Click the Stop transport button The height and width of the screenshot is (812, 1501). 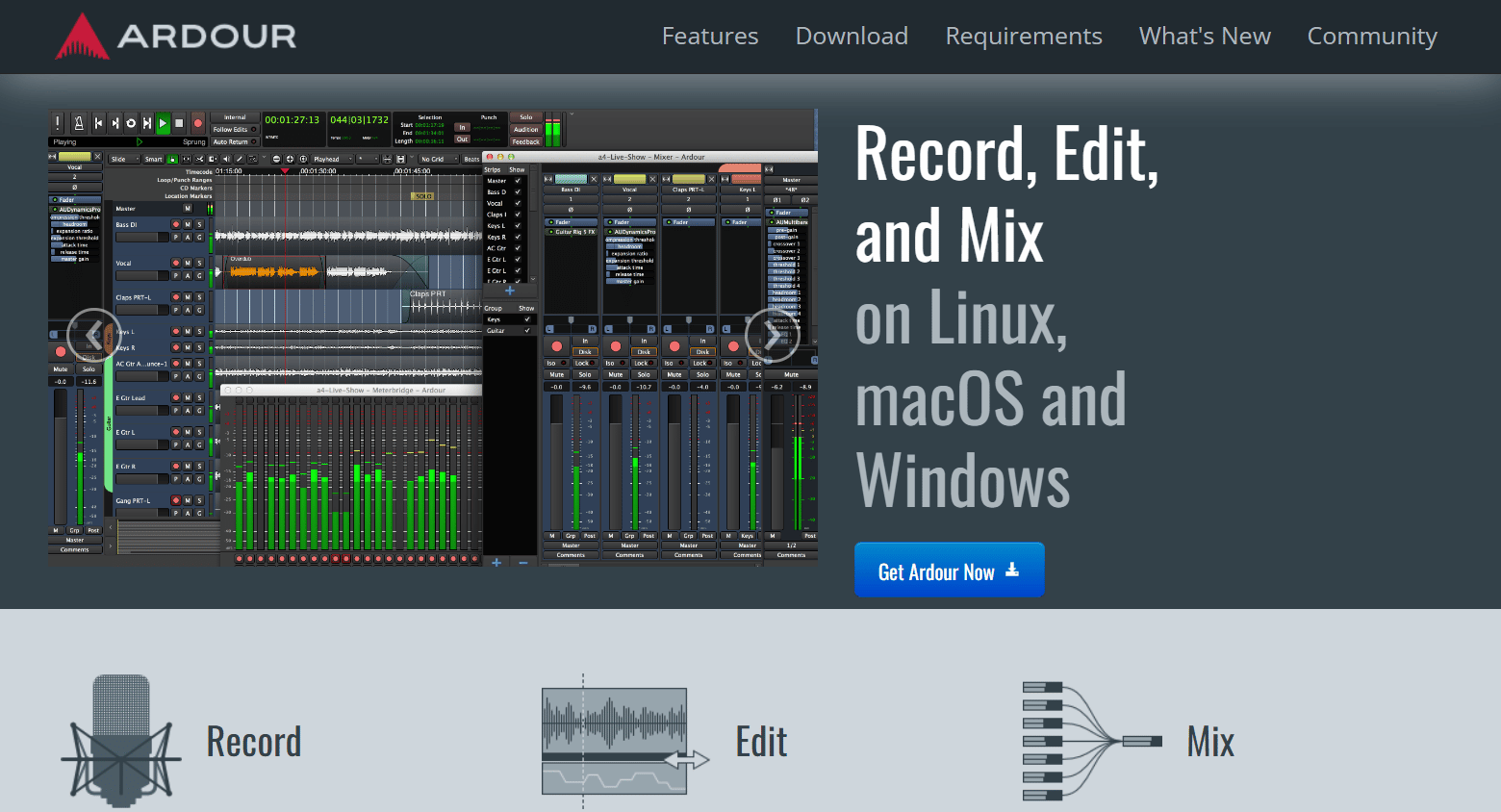coord(179,123)
